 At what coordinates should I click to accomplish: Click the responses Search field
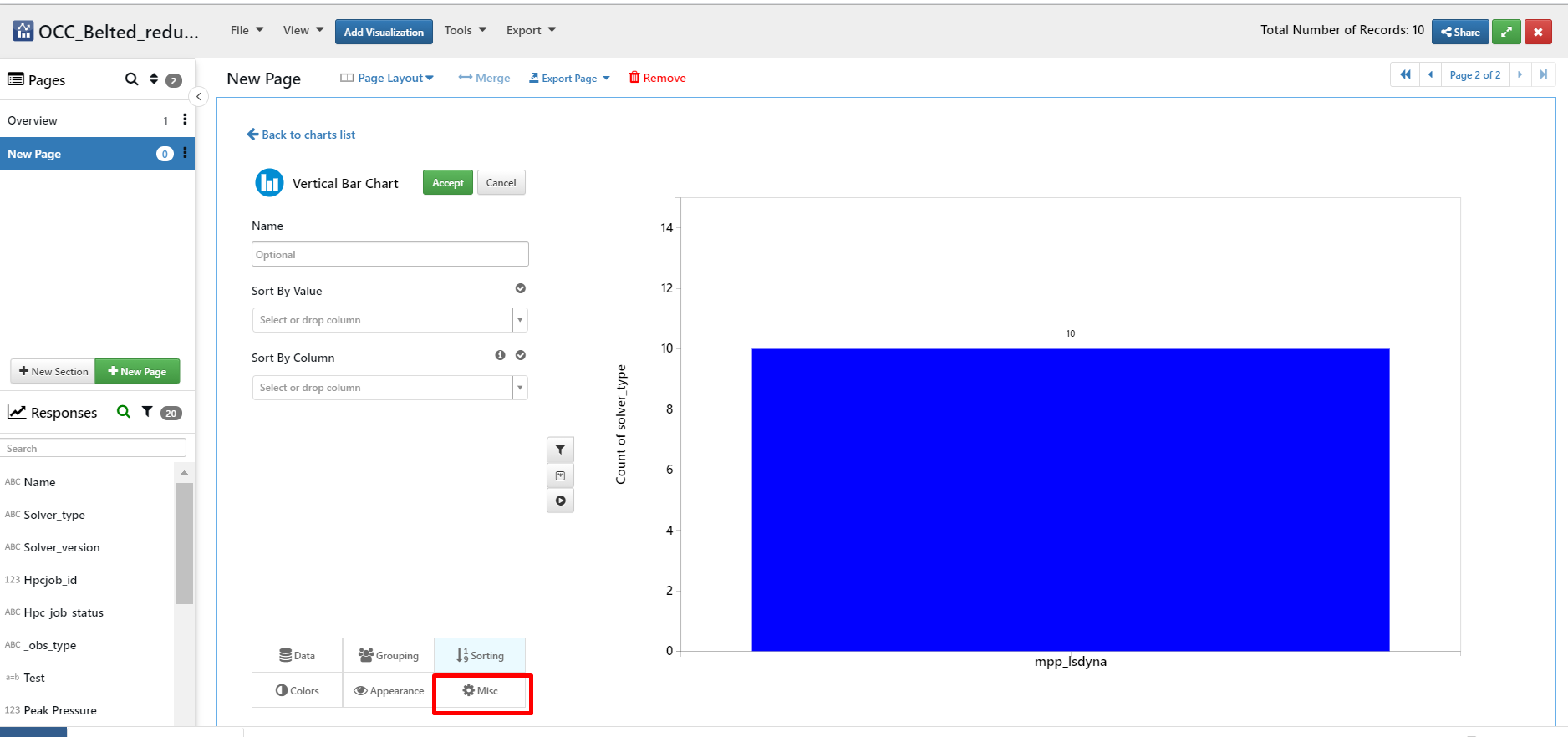coord(93,448)
